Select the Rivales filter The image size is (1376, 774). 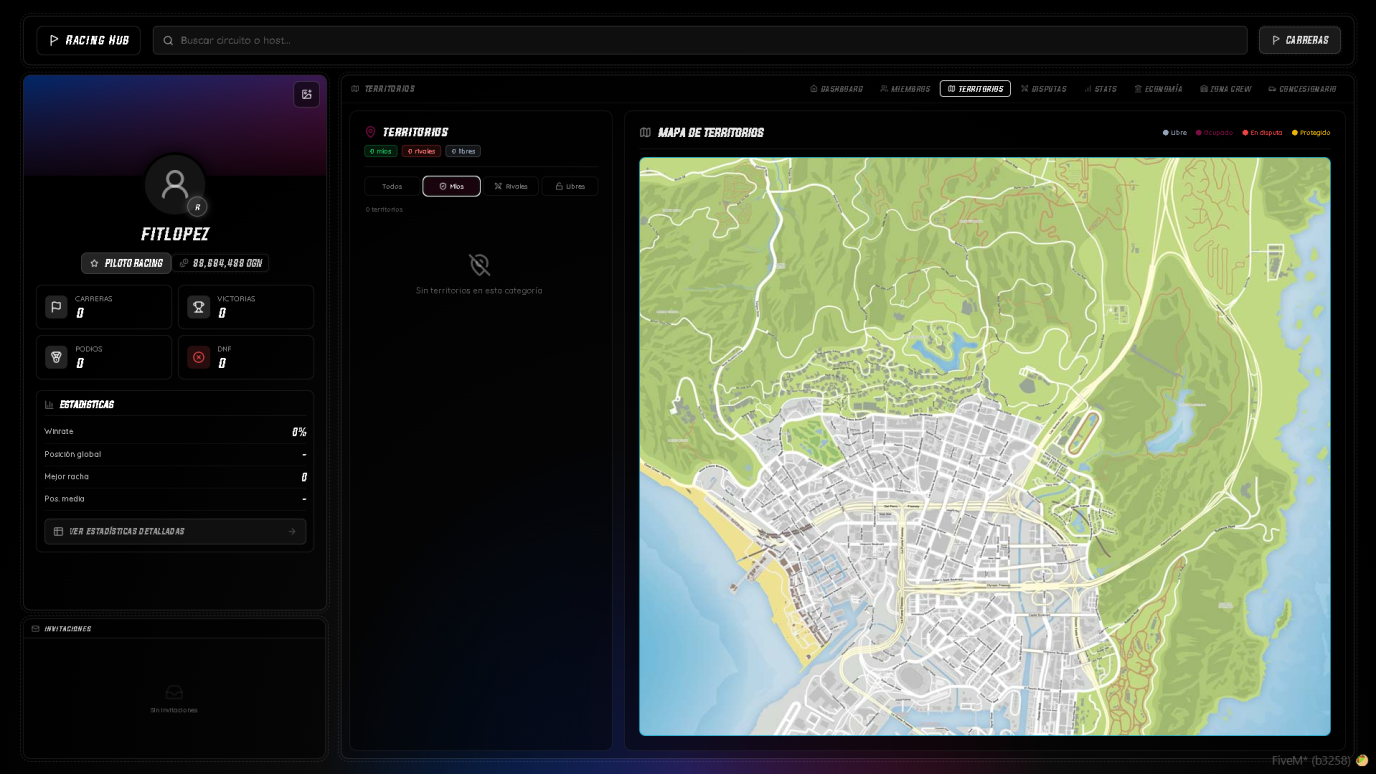click(x=510, y=186)
